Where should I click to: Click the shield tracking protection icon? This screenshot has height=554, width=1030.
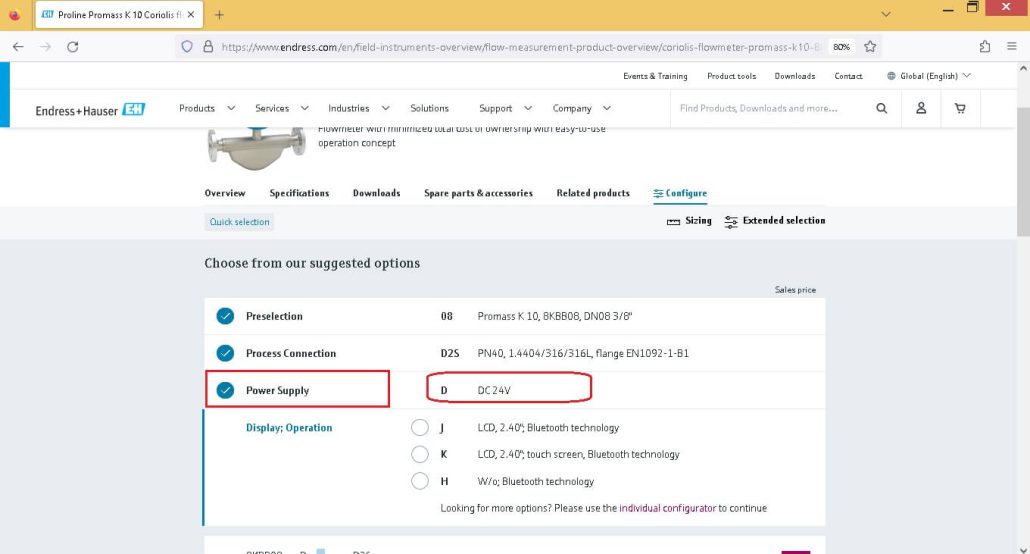point(187,47)
